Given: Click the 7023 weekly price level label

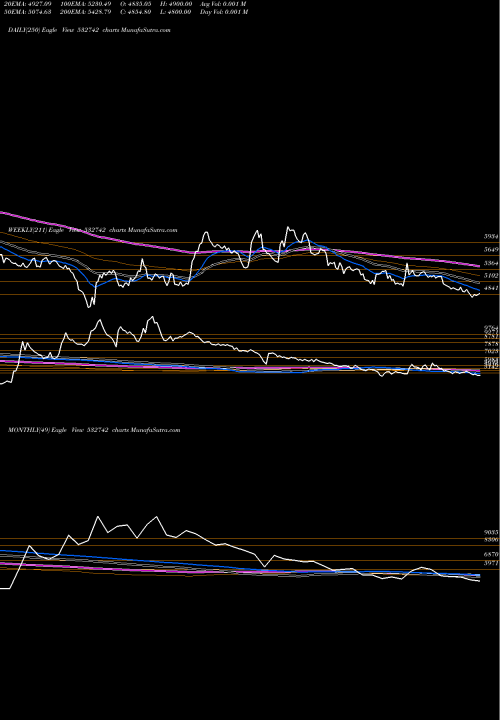Looking at the screenshot, I should point(491,351).
